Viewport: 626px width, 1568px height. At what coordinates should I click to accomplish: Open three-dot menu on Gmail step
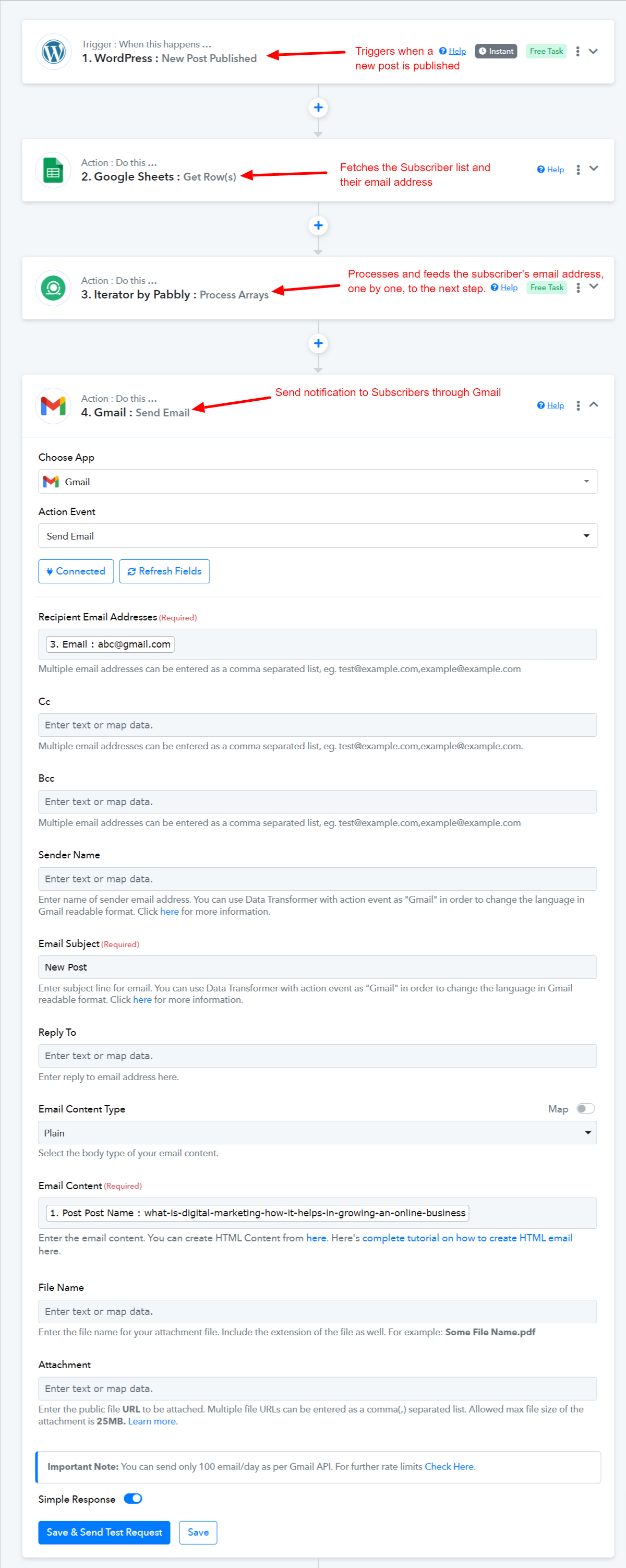[578, 405]
